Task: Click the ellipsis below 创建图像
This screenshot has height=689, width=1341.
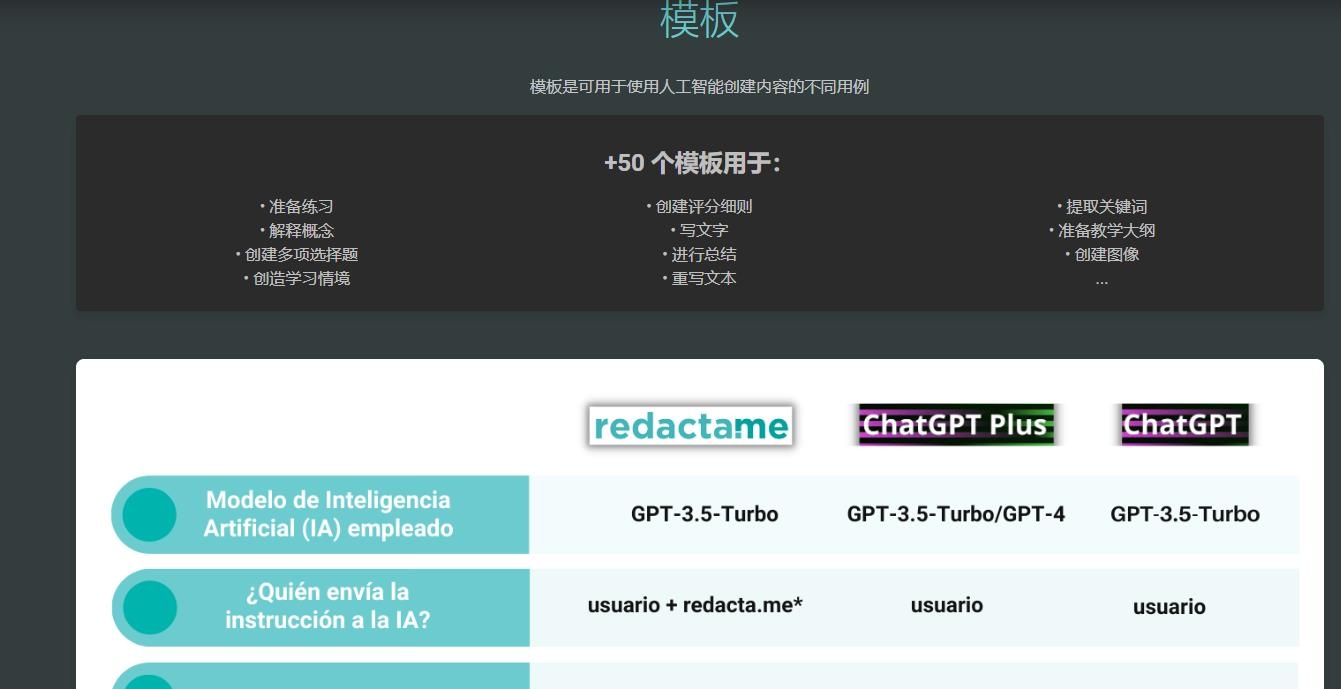Action: click(x=1102, y=281)
